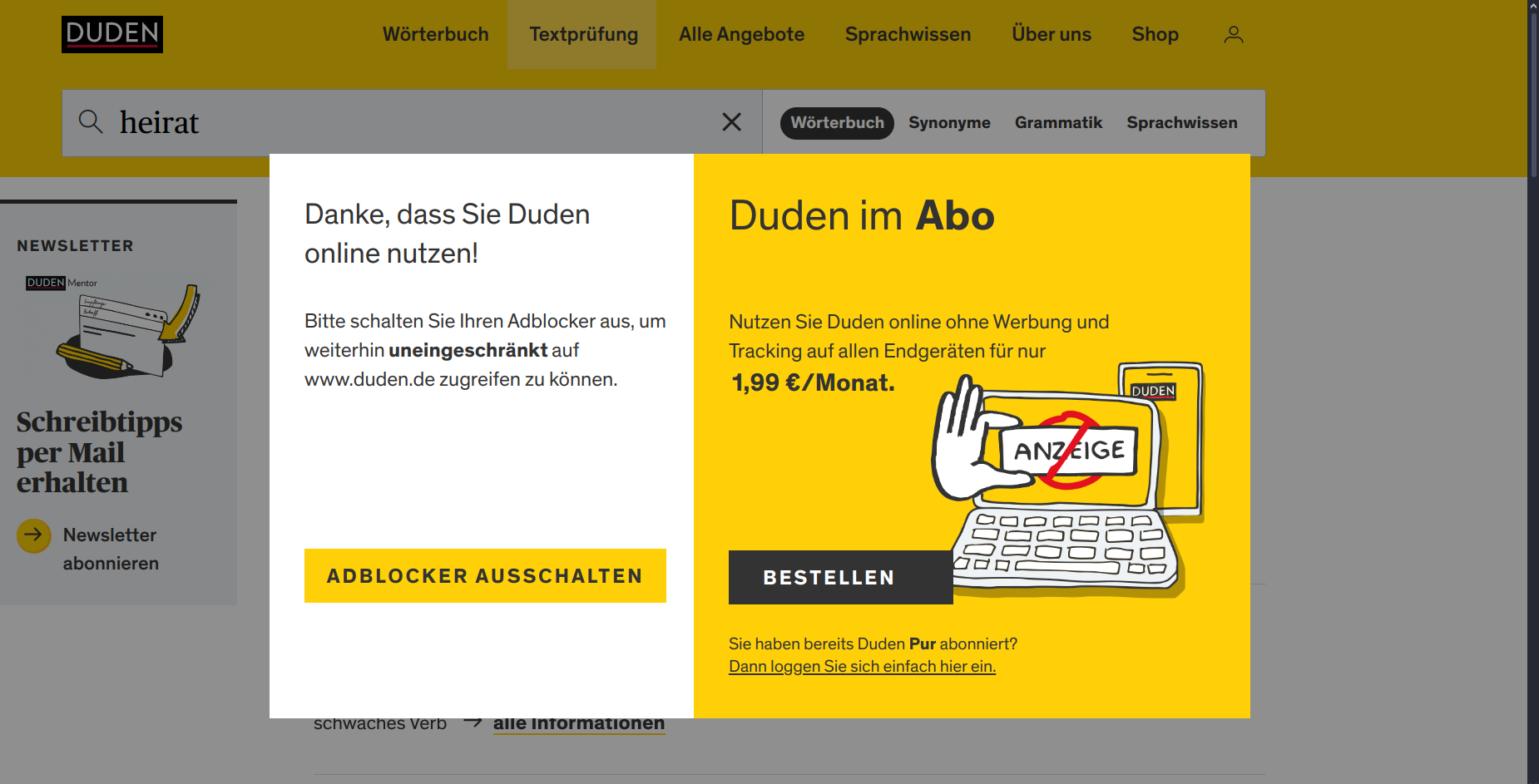
Task: Open the Textprüfung menu item
Action: (x=581, y=34)
